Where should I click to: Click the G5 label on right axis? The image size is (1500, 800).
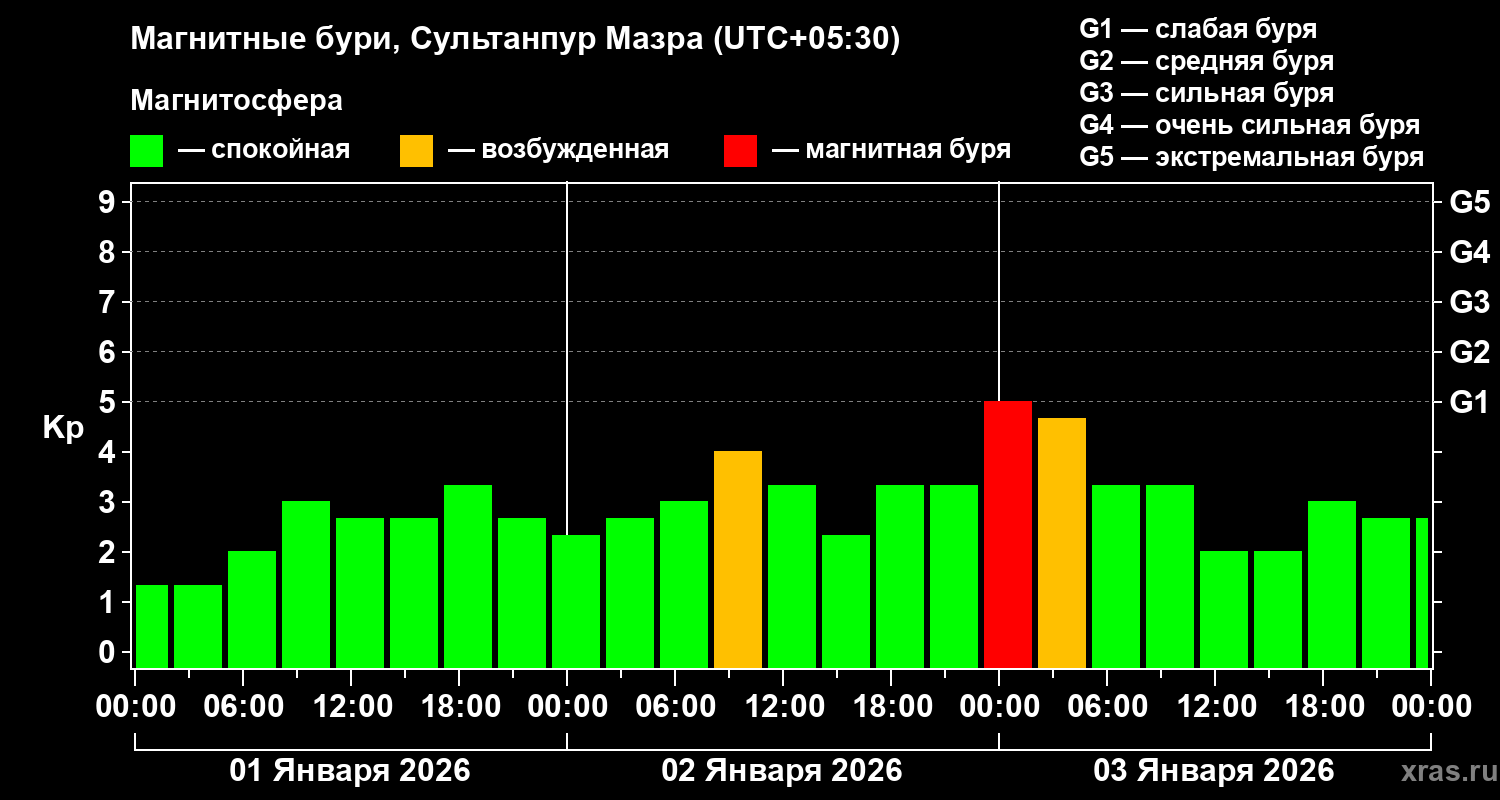click(x=1469, y=202)
